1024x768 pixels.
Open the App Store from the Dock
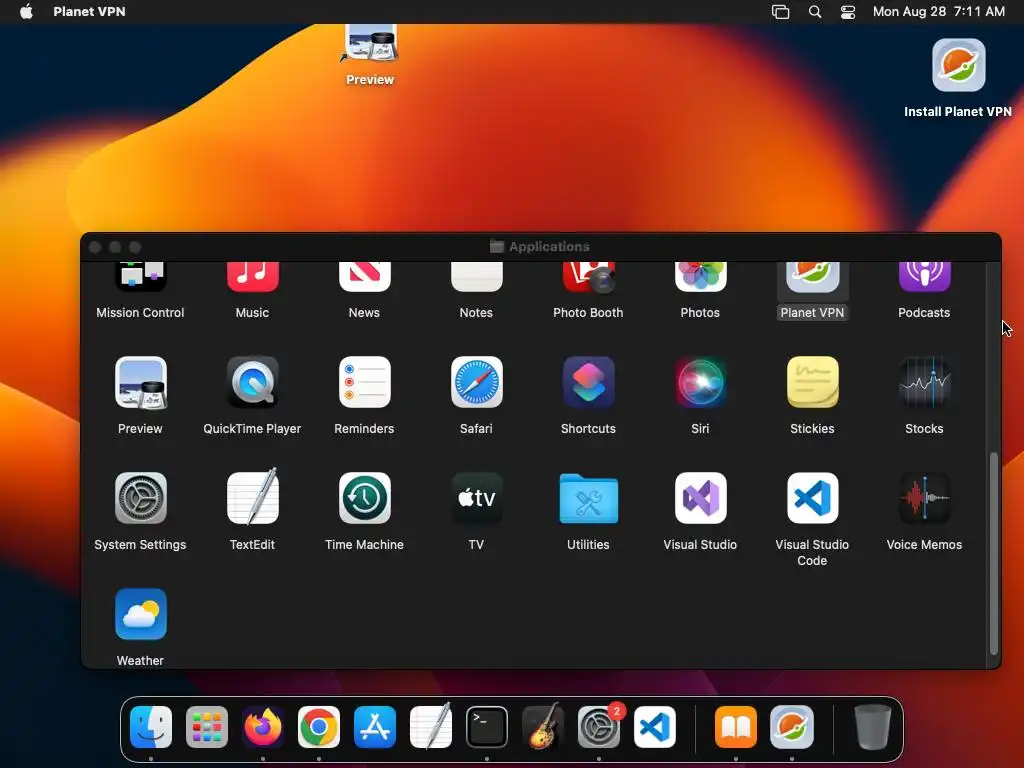coord(375,727)
